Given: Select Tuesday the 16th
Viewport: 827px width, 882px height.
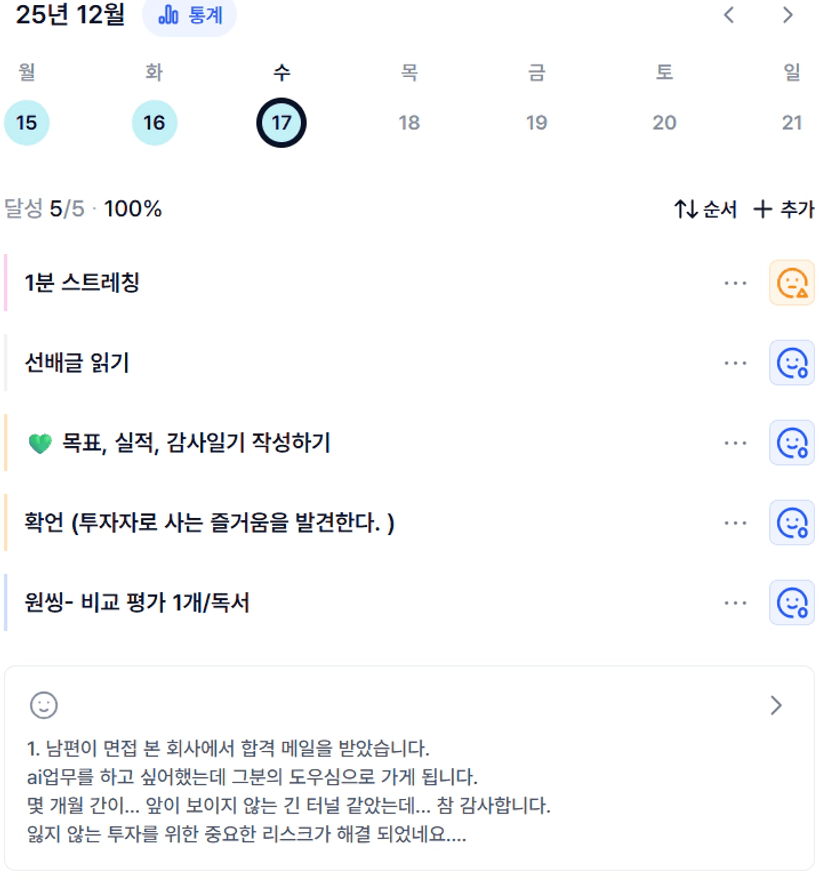Looking at the screenshot, I should tap(154, 123).
